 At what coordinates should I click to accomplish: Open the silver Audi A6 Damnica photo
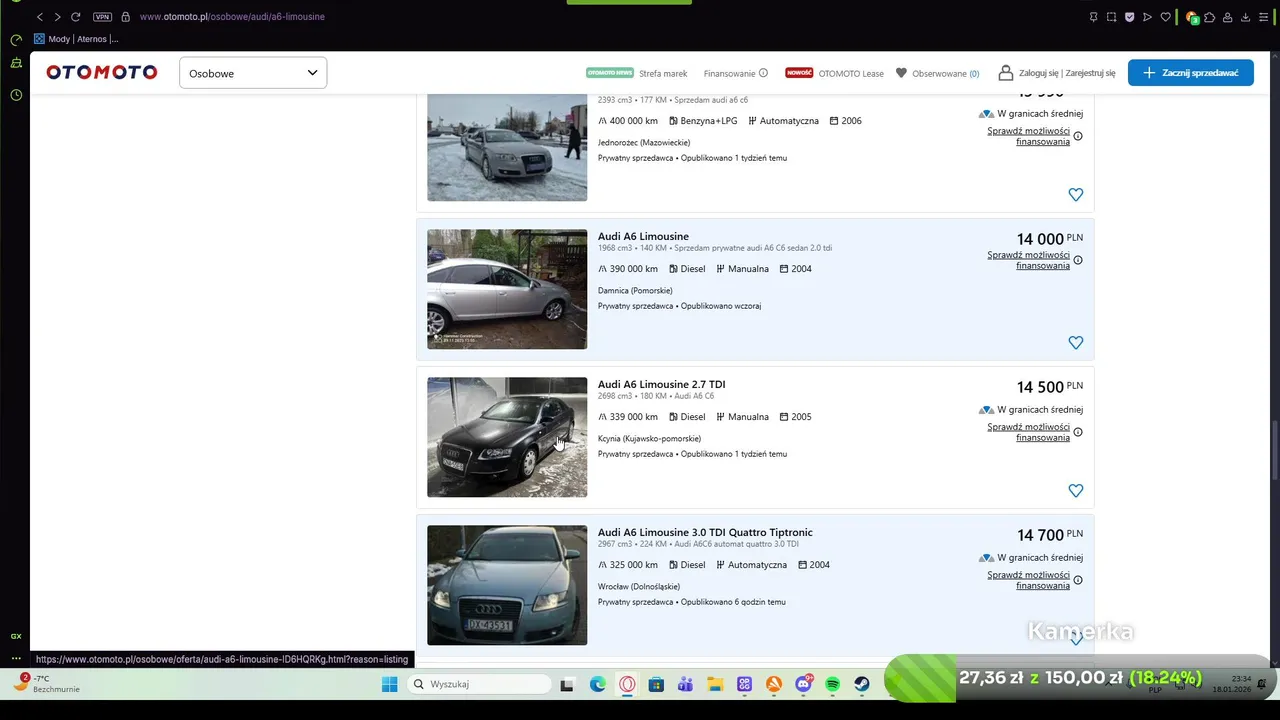coord(507,289)
